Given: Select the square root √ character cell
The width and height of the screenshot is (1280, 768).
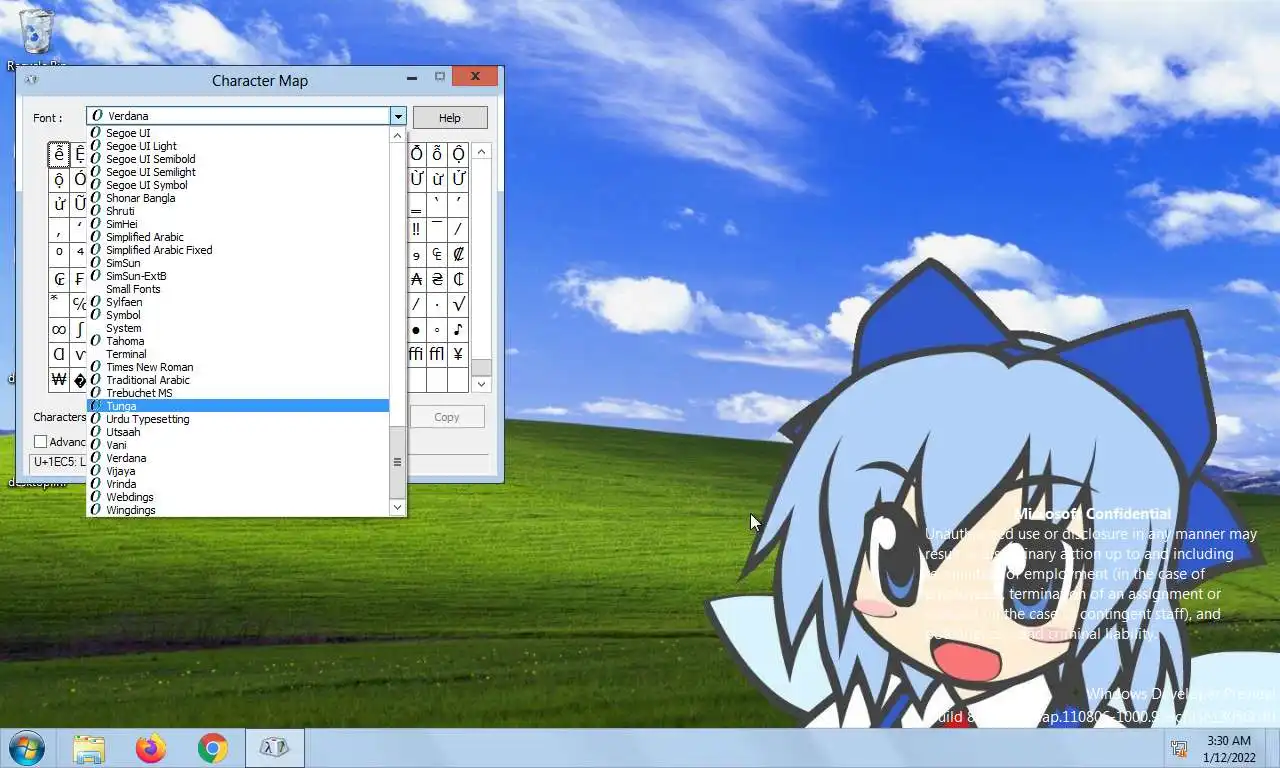Looking at the screenshot, I should point(458,304).
